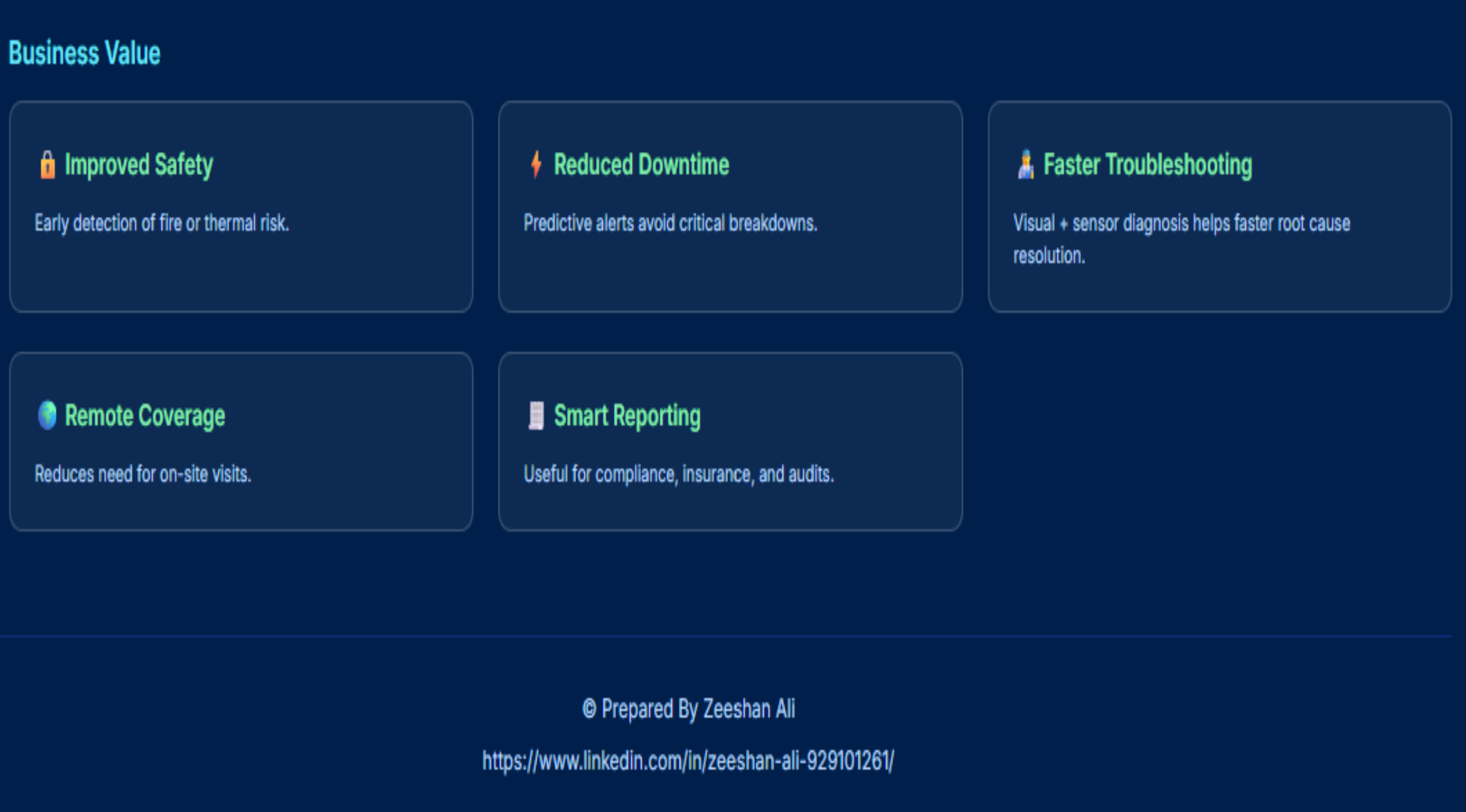The image size is (1466, 812).
Task: Click 'Visual + sensor diagnosis' description text
Action: [1182, 239]
